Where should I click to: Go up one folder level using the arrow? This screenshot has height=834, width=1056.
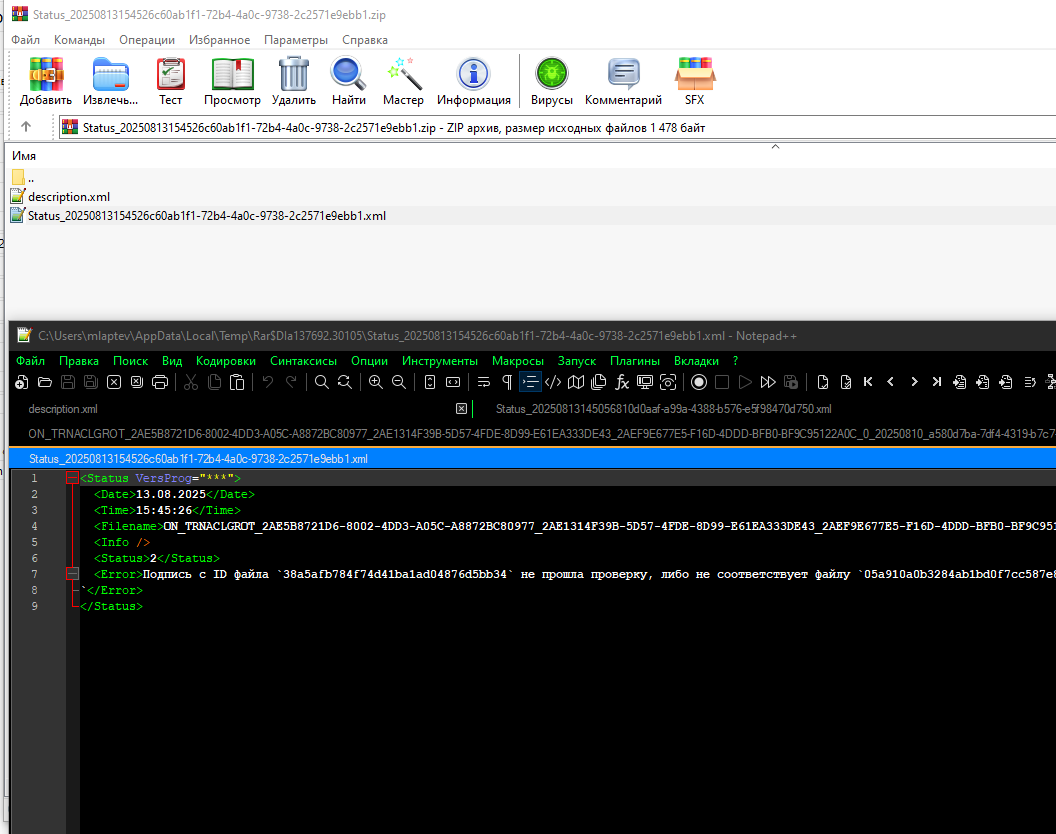point(26,127)
